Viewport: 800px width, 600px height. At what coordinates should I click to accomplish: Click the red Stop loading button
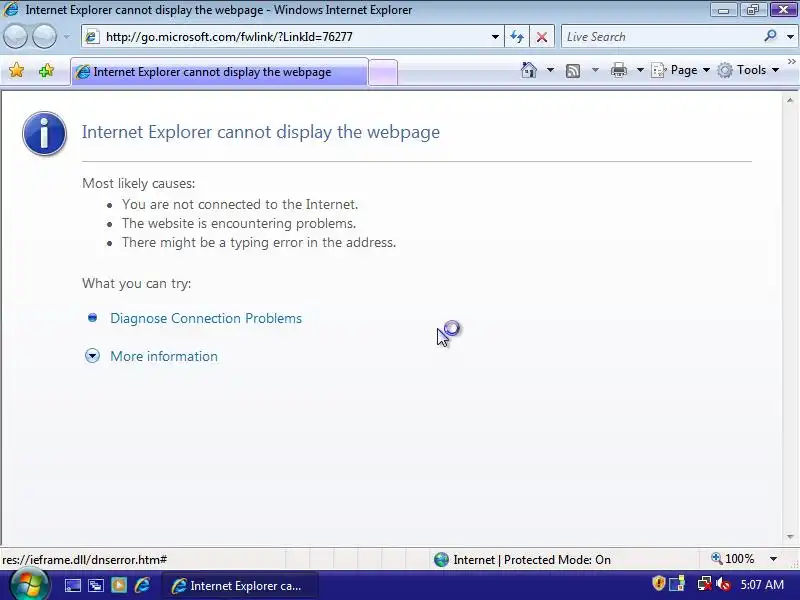coord(542,37)
